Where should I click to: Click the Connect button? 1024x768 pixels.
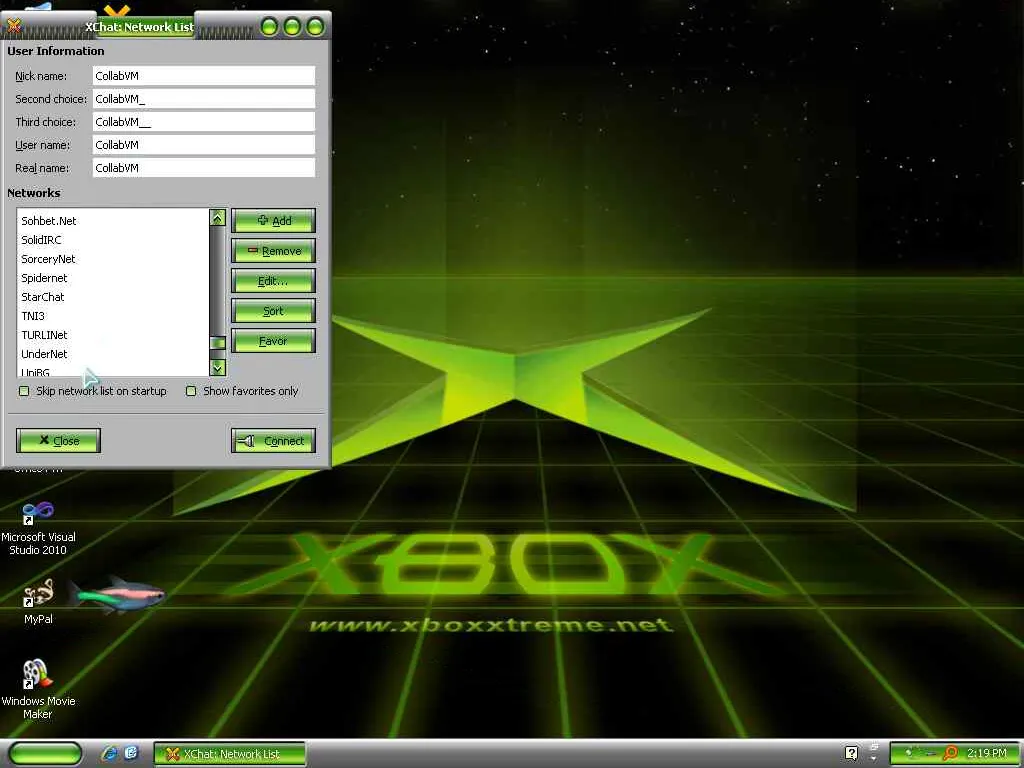pyautogui.click(x=273, y=441)
